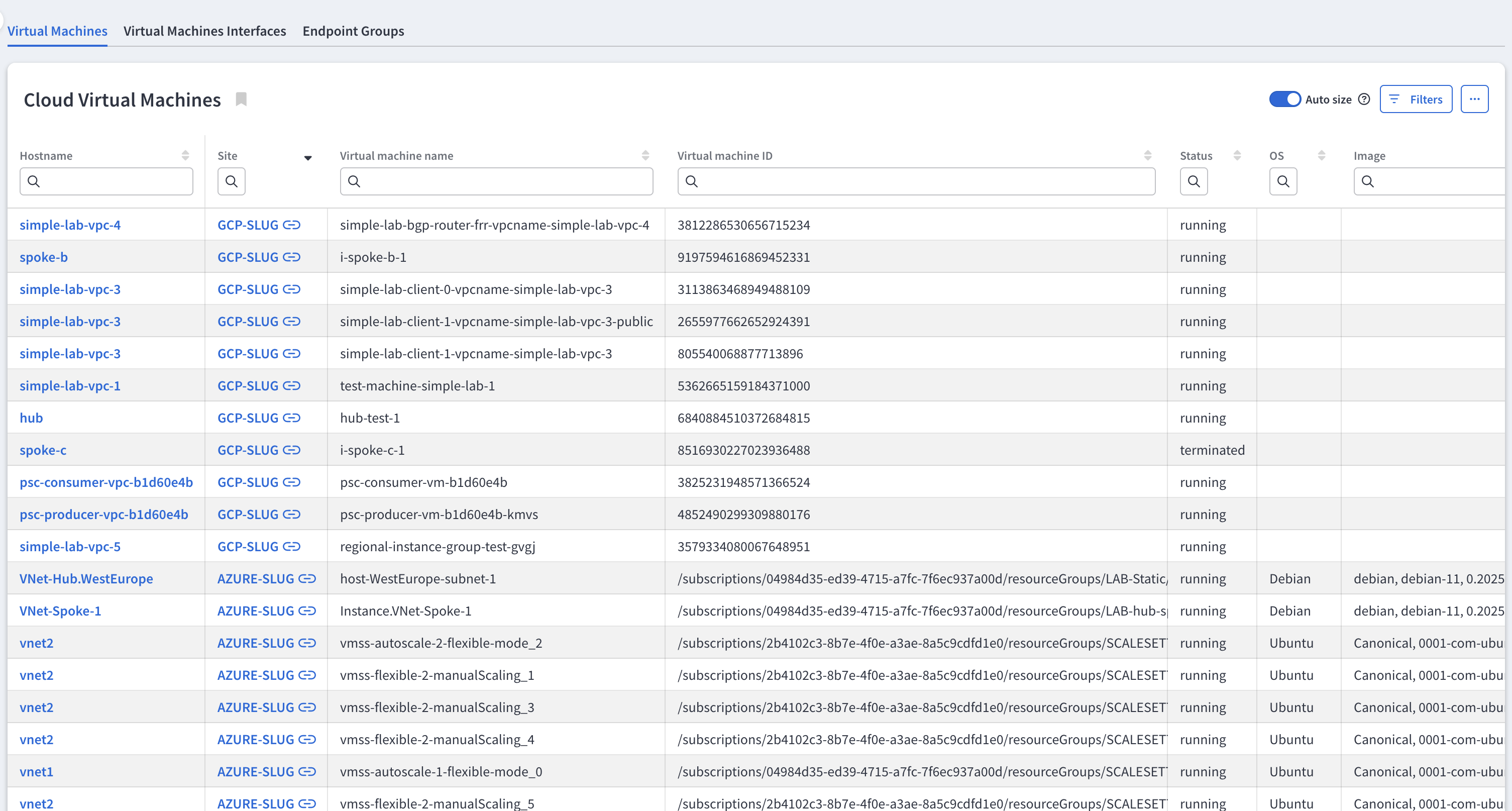
Task: Click link icon next to GCP-SLUG for hub
Action: (292, 418)
